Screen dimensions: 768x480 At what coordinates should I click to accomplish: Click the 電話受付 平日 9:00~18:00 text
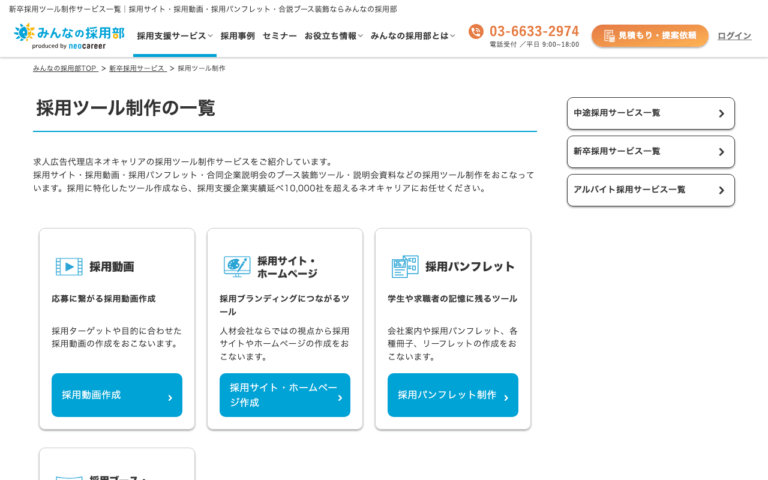click(534, 45)
